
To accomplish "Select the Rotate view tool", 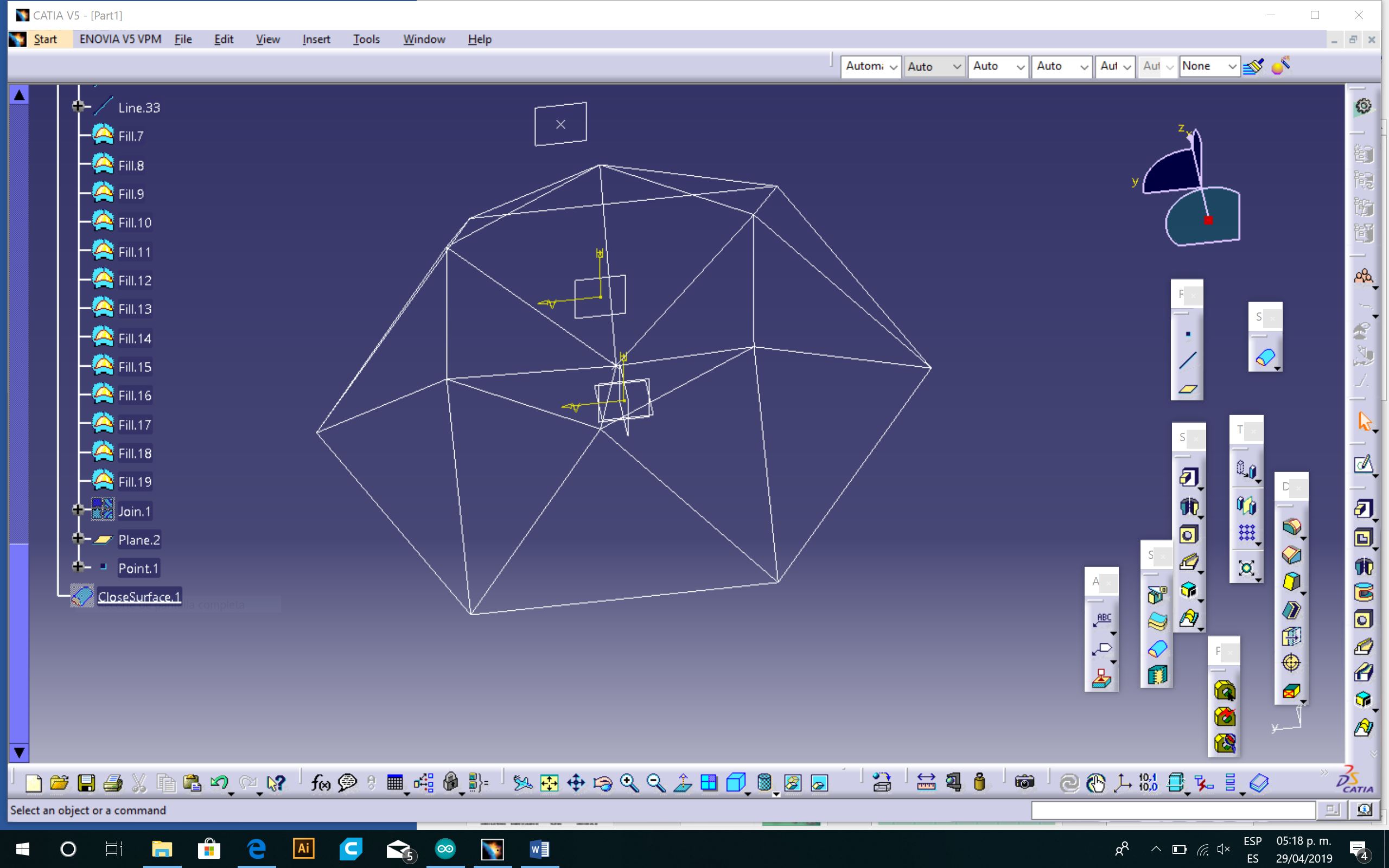I will click(603, 783).
